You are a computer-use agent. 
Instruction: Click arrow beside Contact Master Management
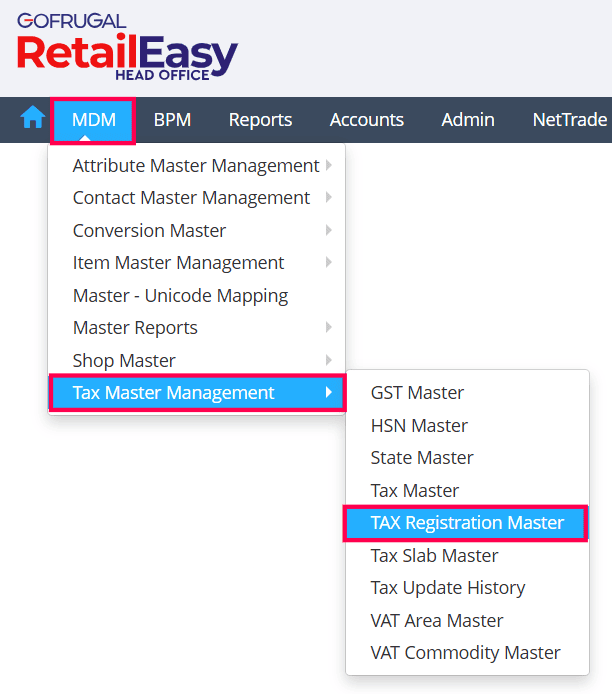tap(328, 197)
